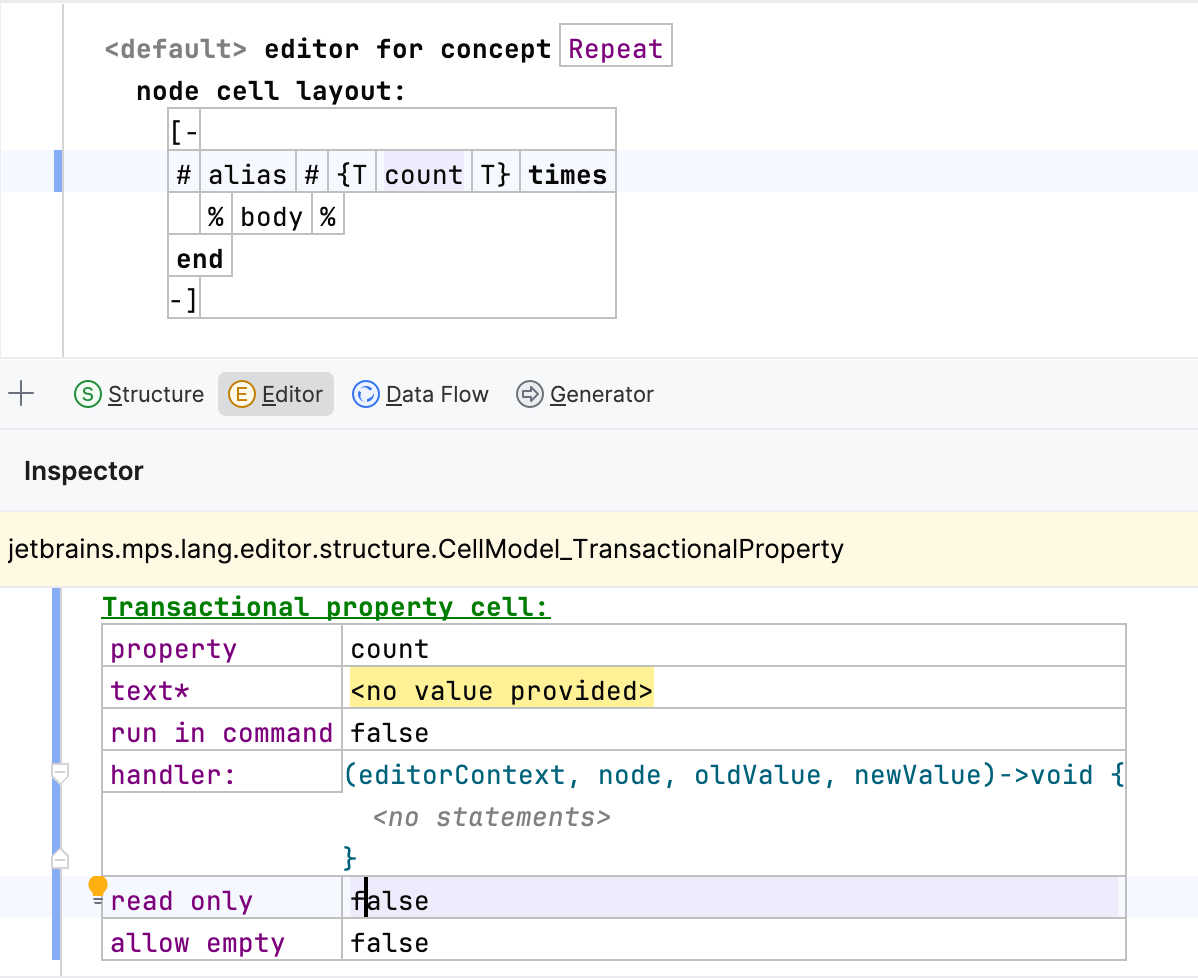Toggle the 'read only' false value
Screen dimensions: 1198x978
[390, 901]
